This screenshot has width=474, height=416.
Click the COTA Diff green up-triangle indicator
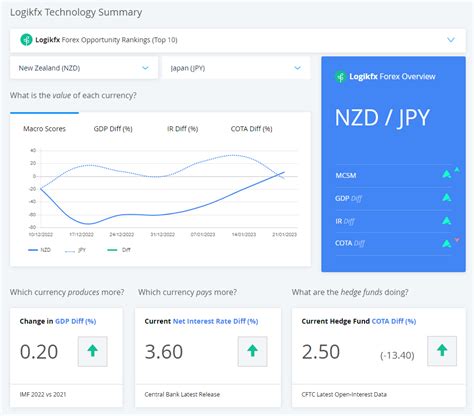tap(446, 244)
